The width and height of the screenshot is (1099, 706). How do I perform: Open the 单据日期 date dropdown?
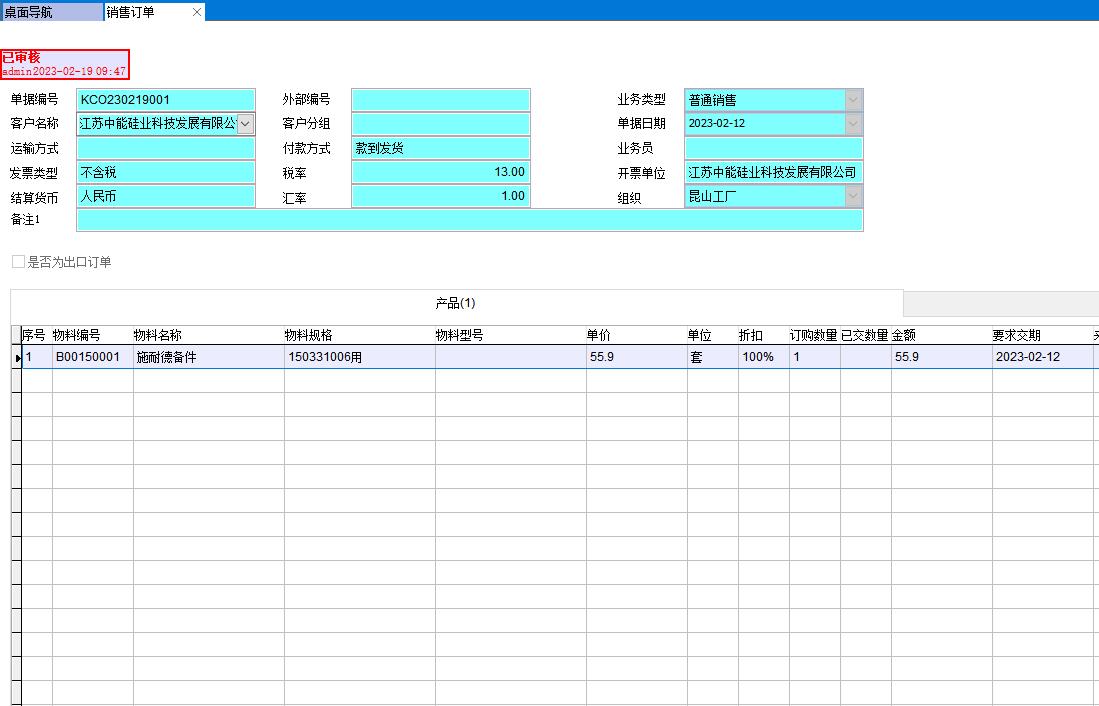pyautogui.click(x=851, y=123)
